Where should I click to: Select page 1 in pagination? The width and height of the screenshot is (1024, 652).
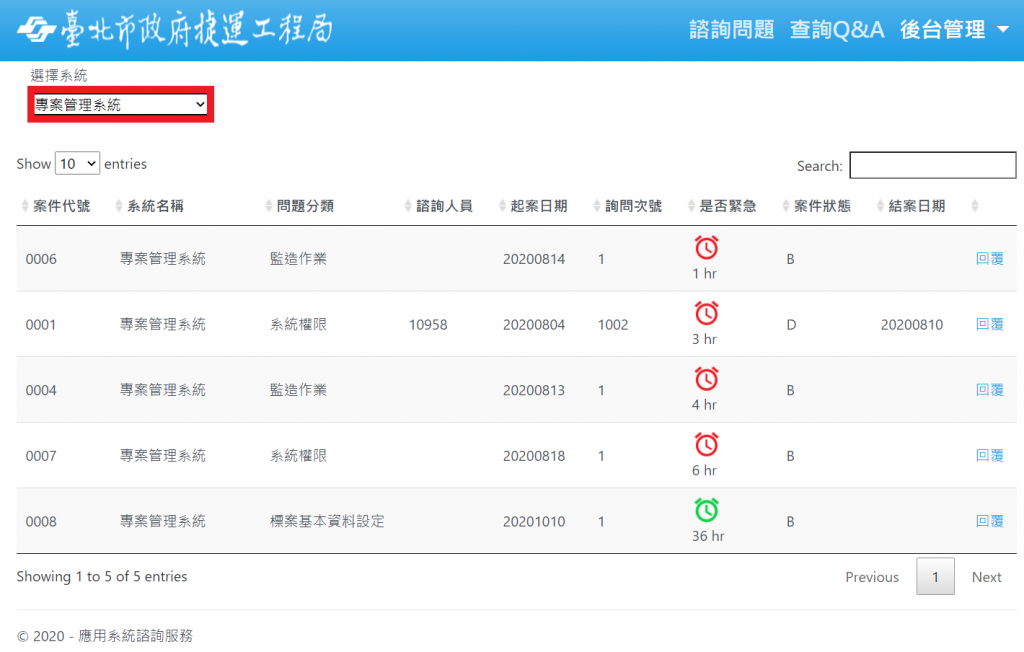click(935, 576)
